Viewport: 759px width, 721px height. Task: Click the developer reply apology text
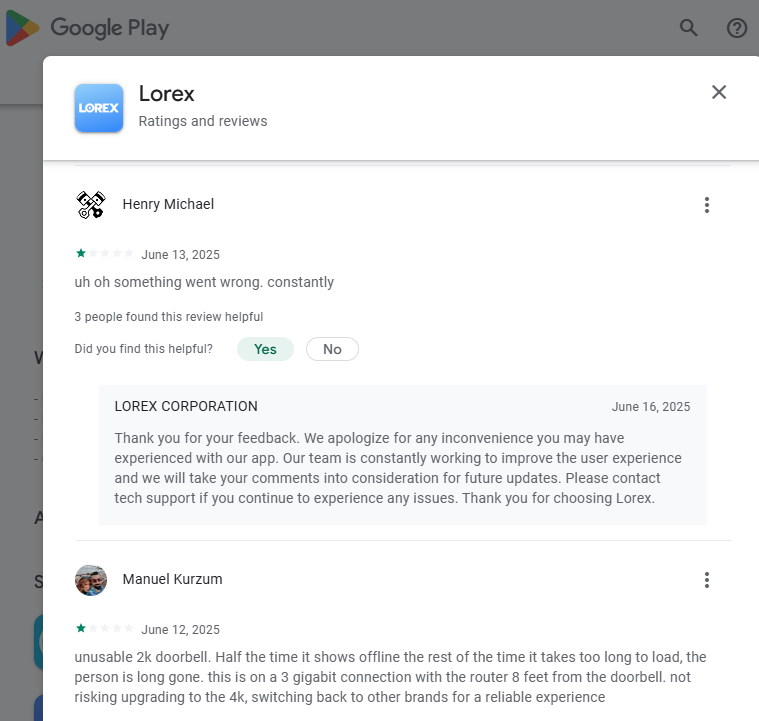tap(398, 468)
